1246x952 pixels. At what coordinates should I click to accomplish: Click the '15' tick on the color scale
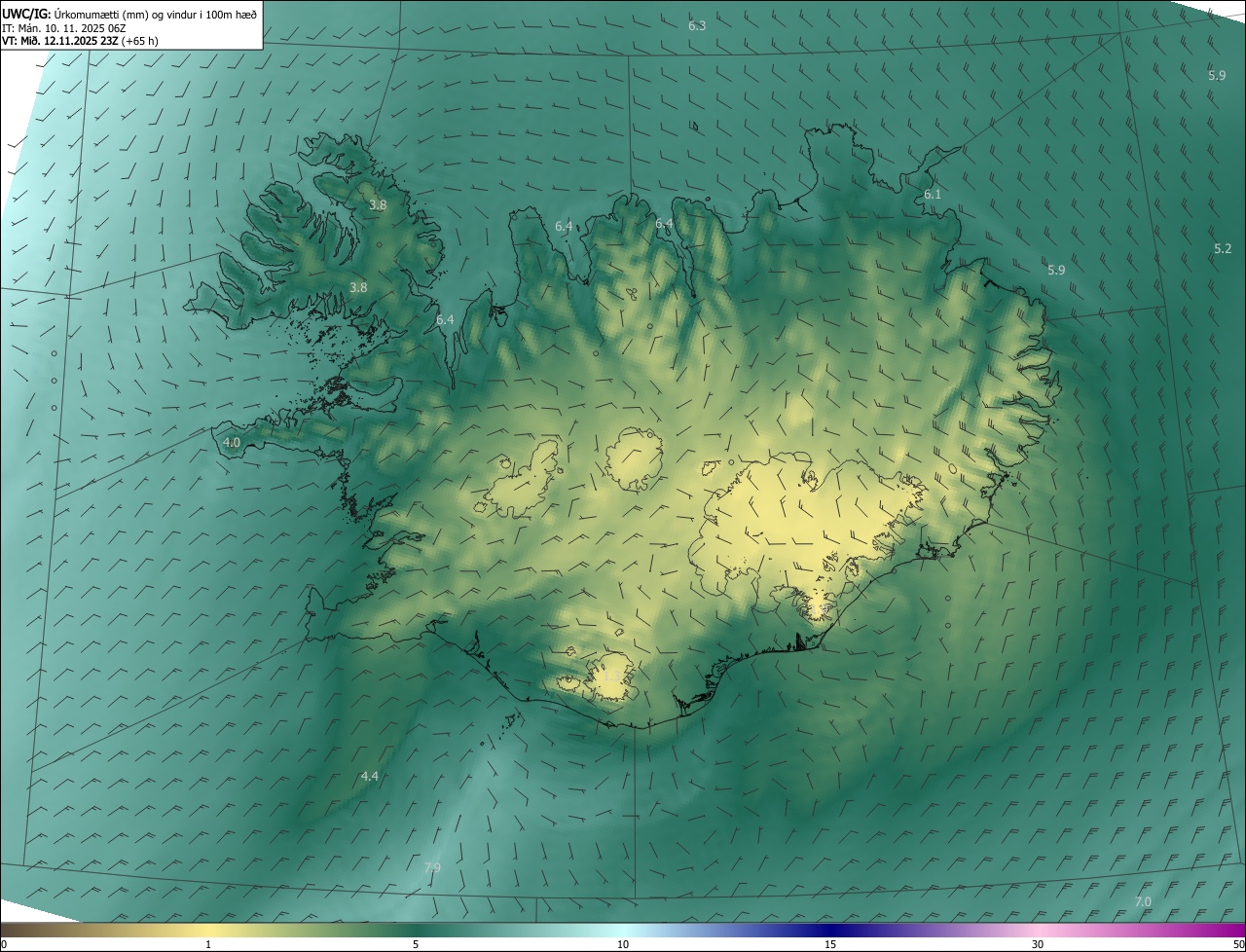click(x=830, y=944)
